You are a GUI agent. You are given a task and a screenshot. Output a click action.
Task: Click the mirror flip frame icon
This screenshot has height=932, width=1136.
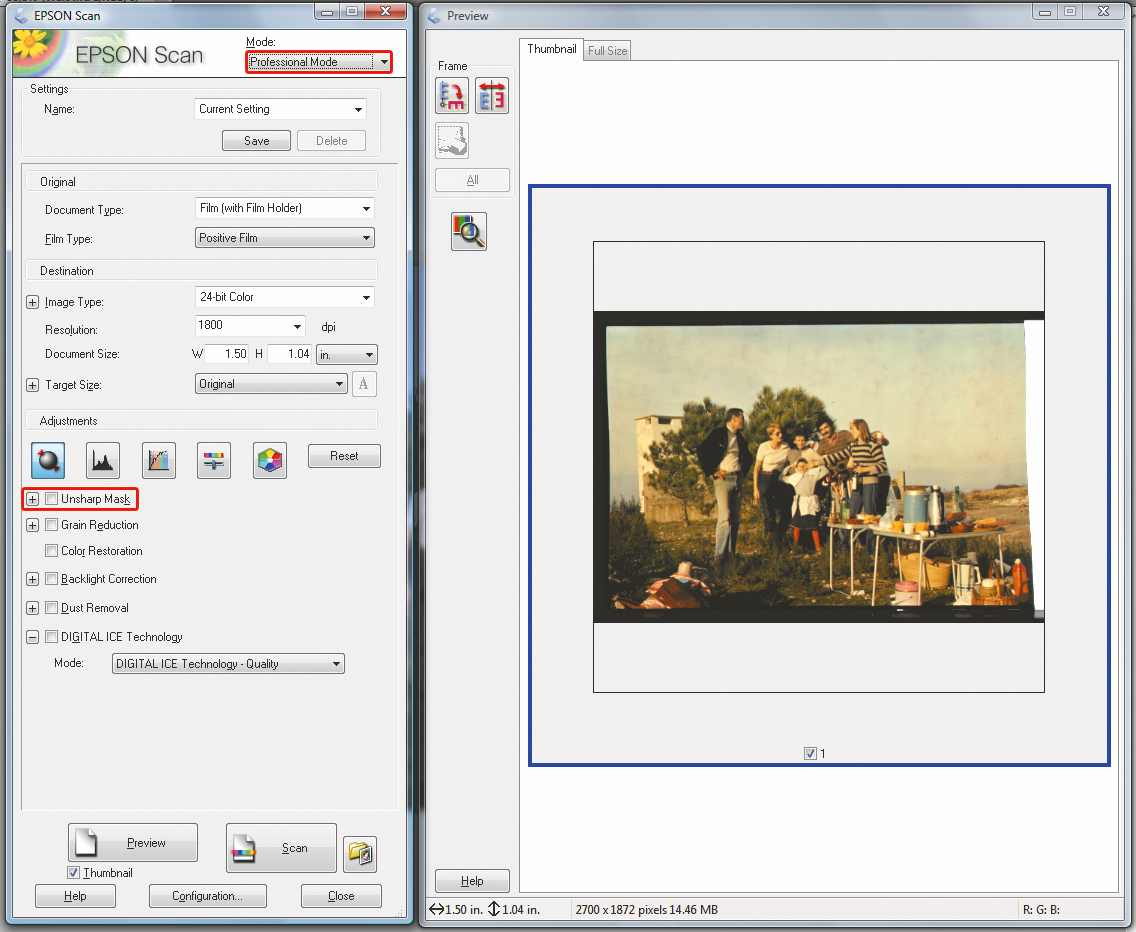coord(492,96)
